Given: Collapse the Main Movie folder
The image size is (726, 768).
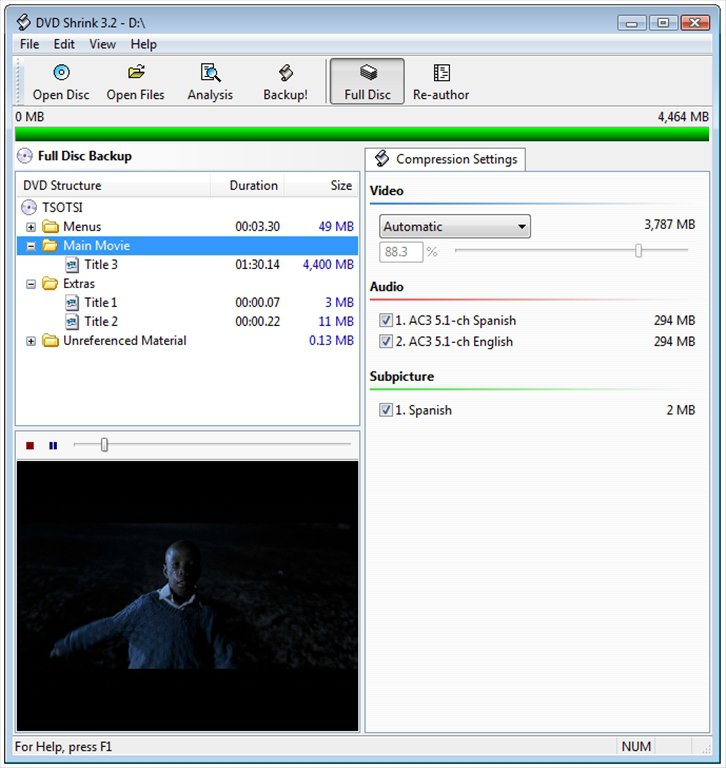Looking at the screenshot, I should [31, 246].
